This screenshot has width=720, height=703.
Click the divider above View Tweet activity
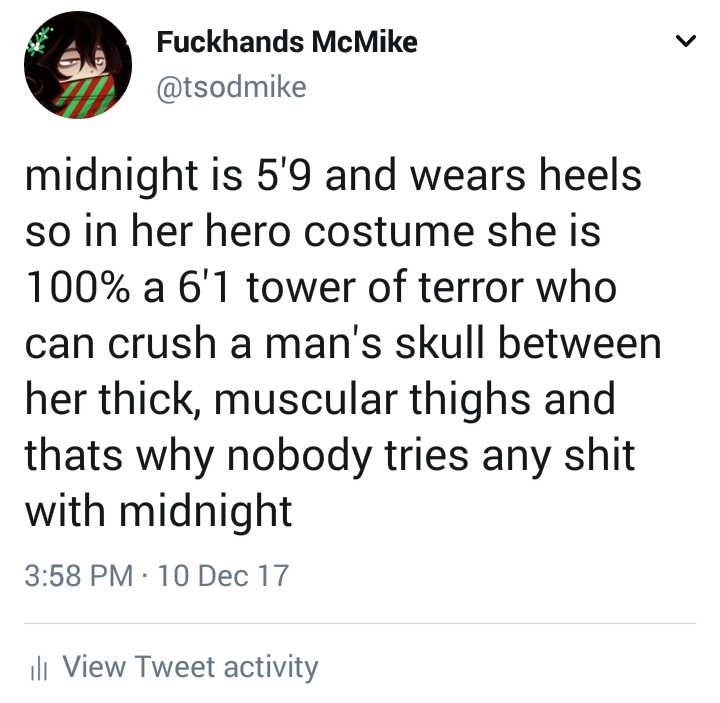(x=360, y=624)
